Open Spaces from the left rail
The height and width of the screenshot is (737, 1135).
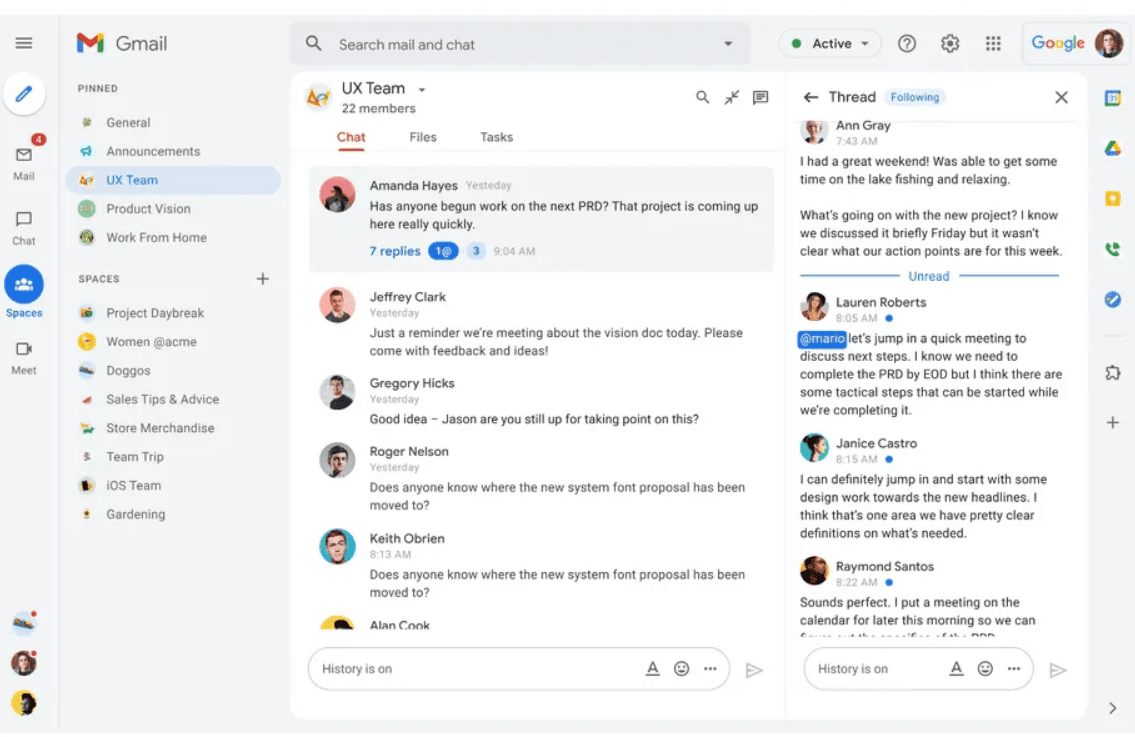click(24, 292)
